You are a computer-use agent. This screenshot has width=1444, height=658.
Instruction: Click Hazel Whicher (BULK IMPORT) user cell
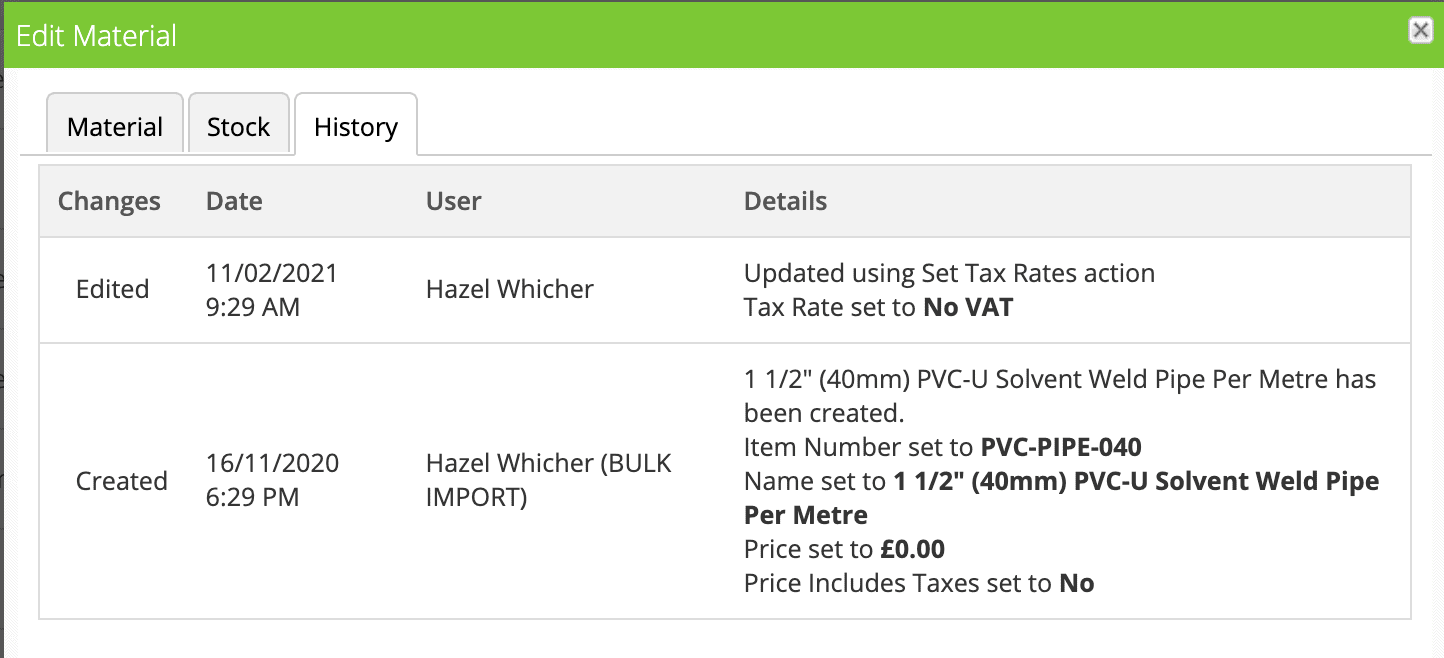[549, 481]
